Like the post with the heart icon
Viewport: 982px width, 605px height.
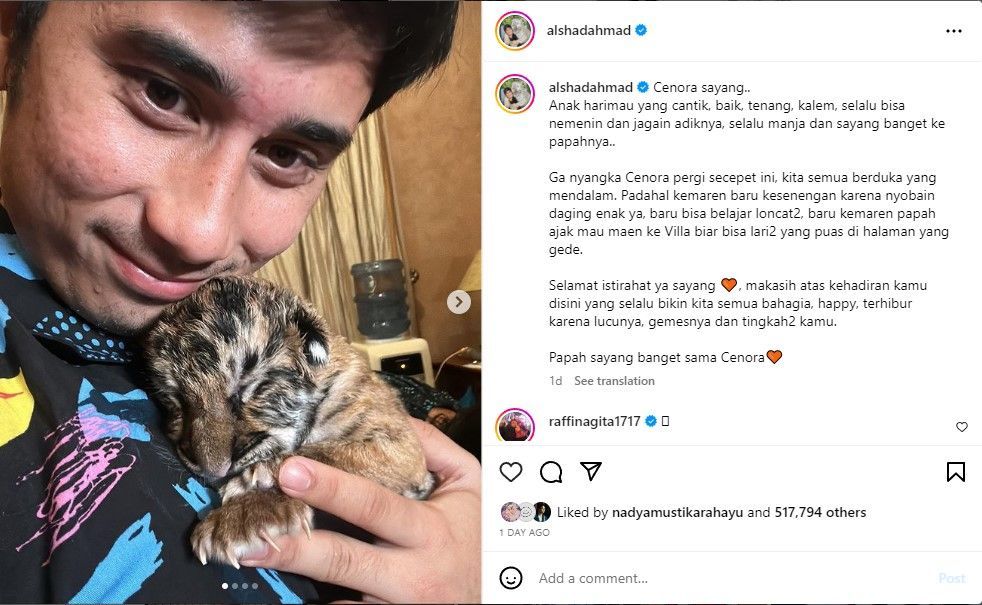510,472
